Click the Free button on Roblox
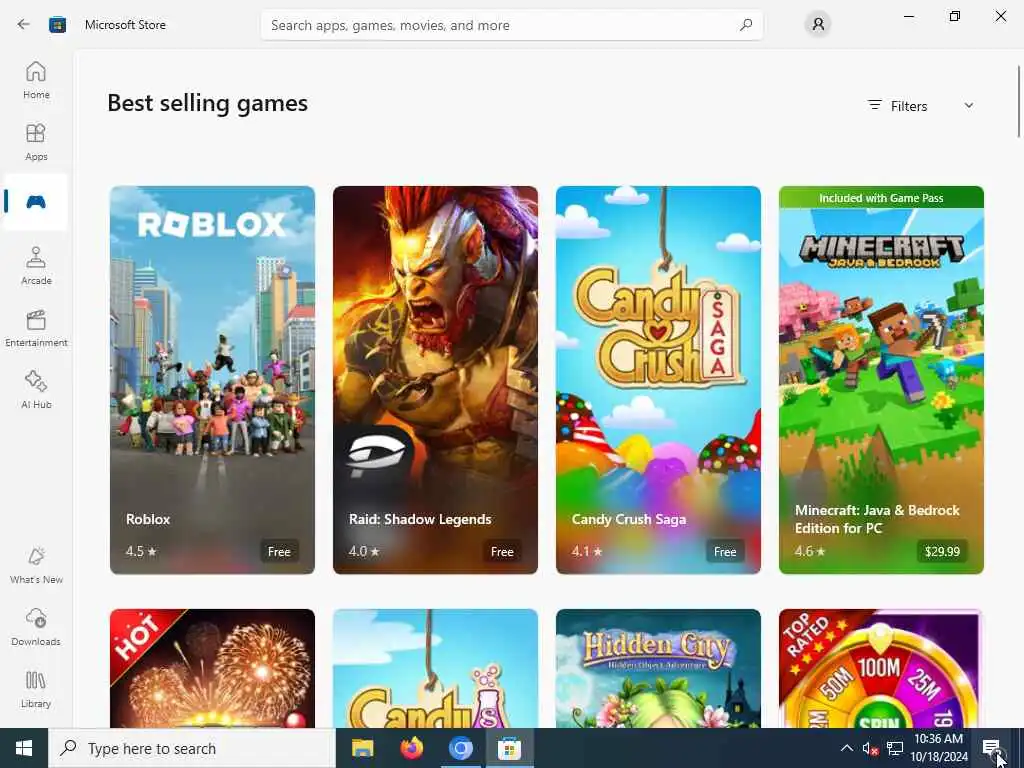This screenshot has height=768, width=1024. 279,552
